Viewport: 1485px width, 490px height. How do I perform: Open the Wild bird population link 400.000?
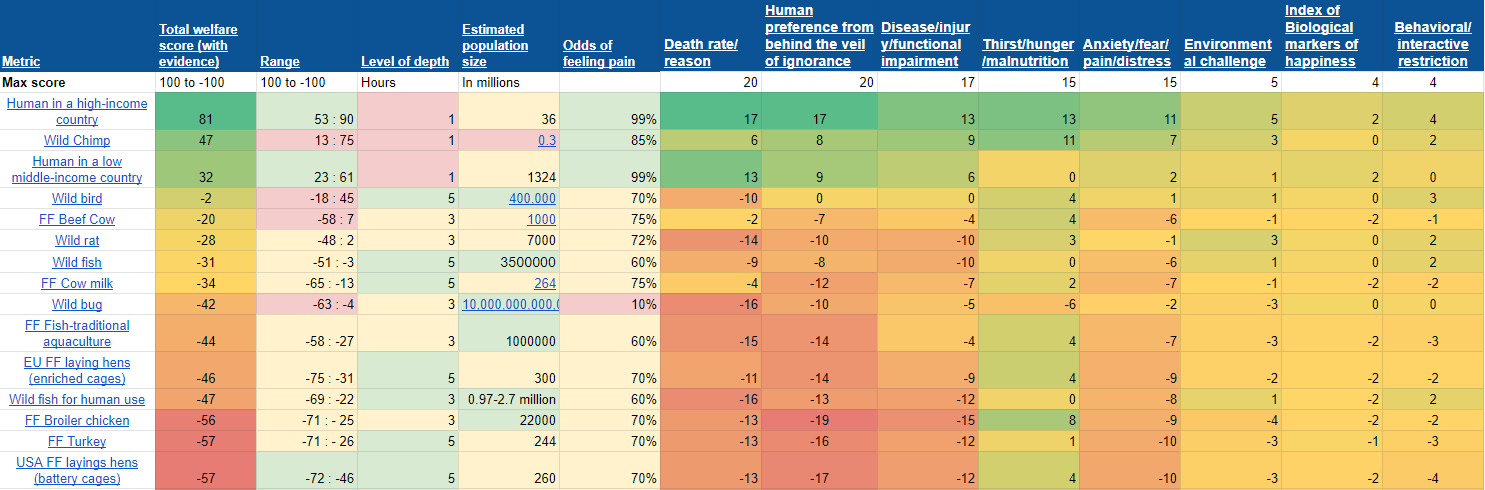(532, 199)
